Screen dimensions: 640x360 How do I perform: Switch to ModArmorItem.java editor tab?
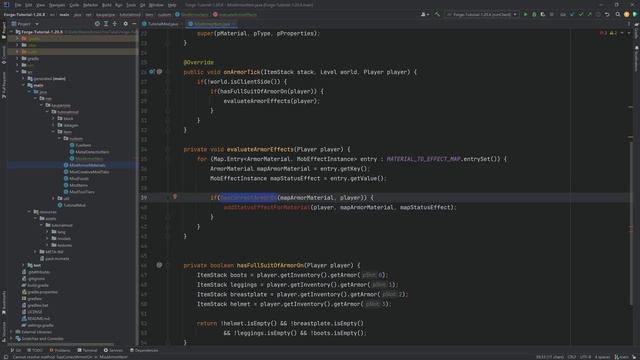click(212, 24)
